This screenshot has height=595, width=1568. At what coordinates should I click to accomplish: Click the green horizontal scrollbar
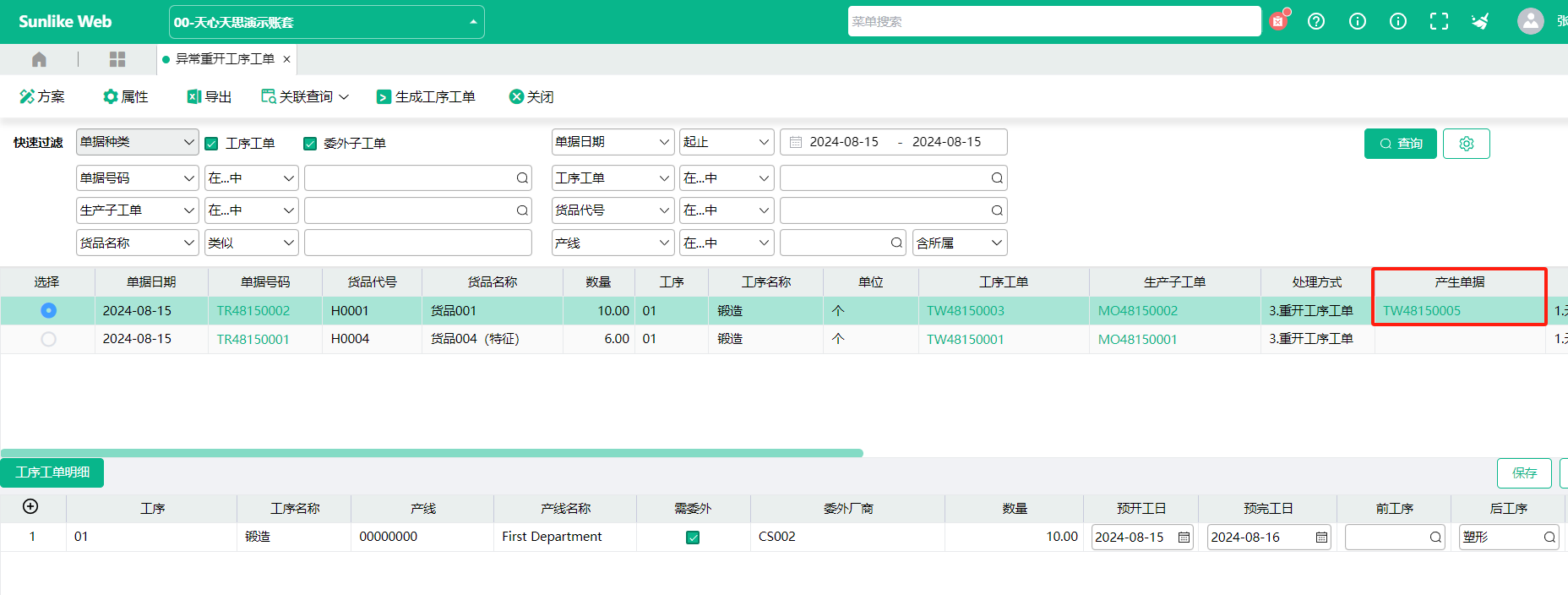432,453
